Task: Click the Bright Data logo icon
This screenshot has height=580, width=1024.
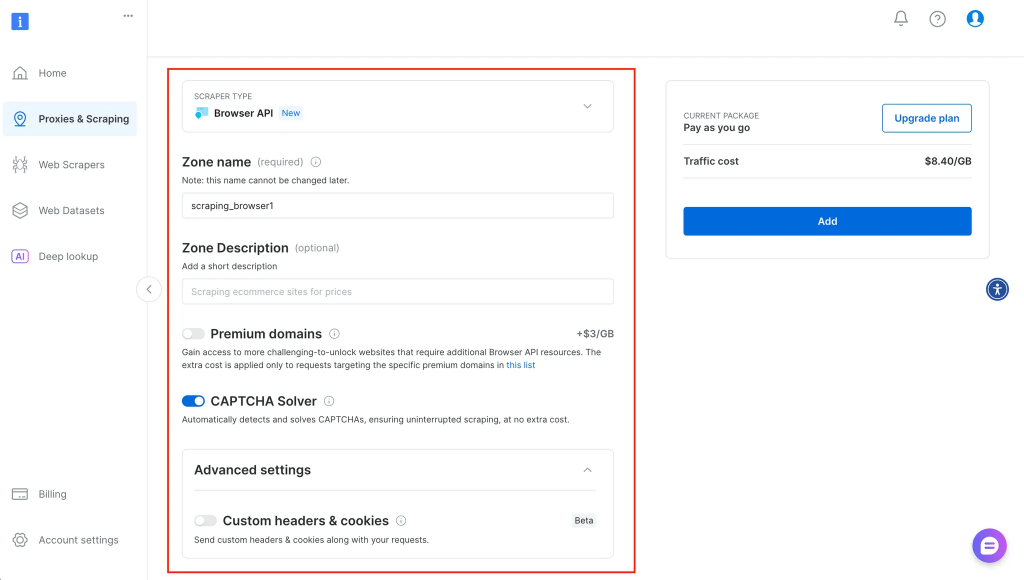Action: point(20,21)
